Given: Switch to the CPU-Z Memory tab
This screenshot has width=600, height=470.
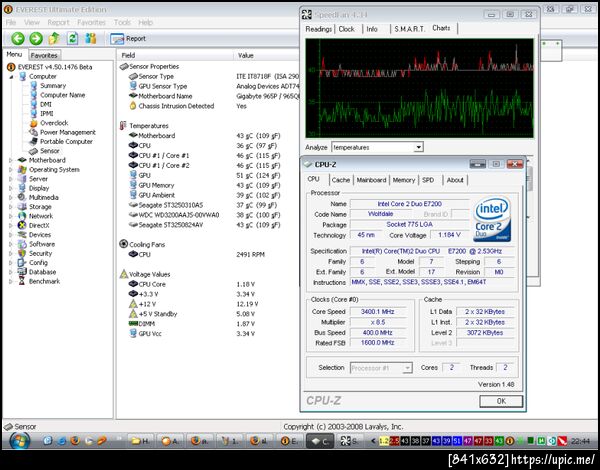Looking at the screenshot, I should pyautogui.click(x=404, y=180).
